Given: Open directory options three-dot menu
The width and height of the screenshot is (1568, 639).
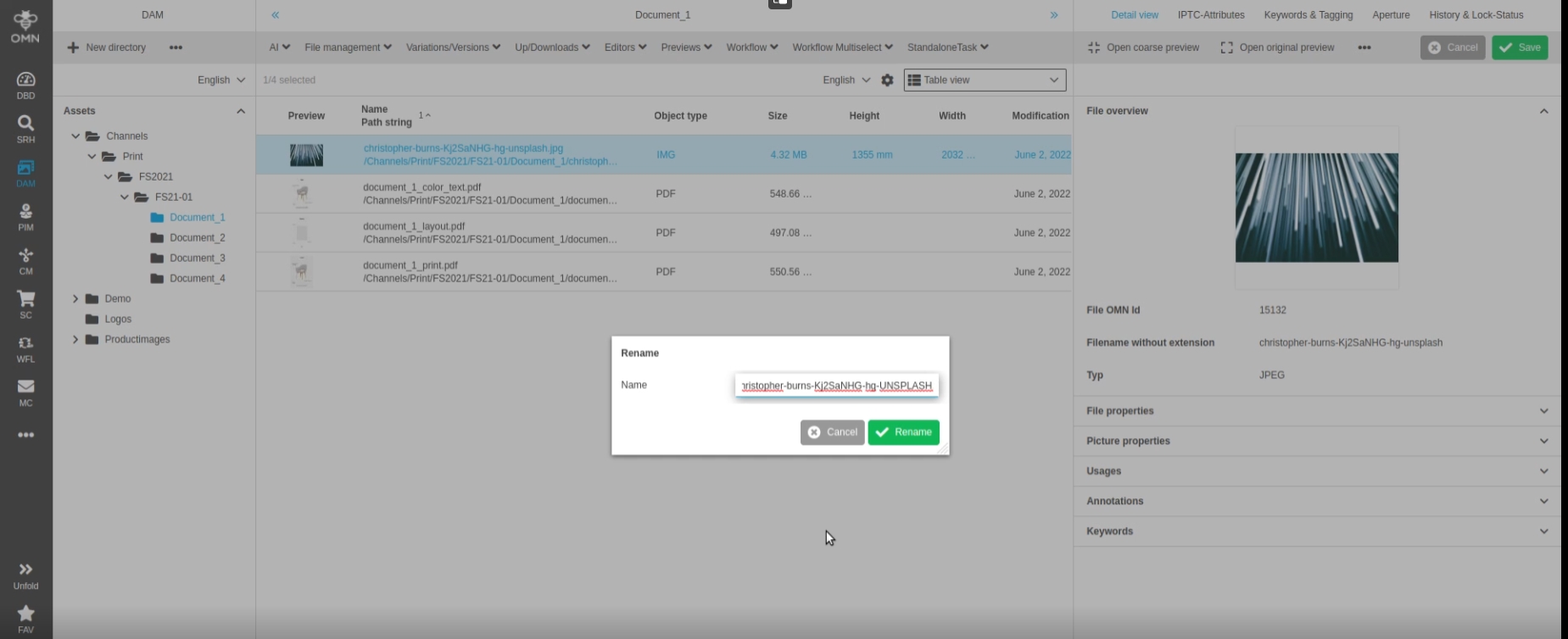Looking at the screenshot, I should (176, 47).
